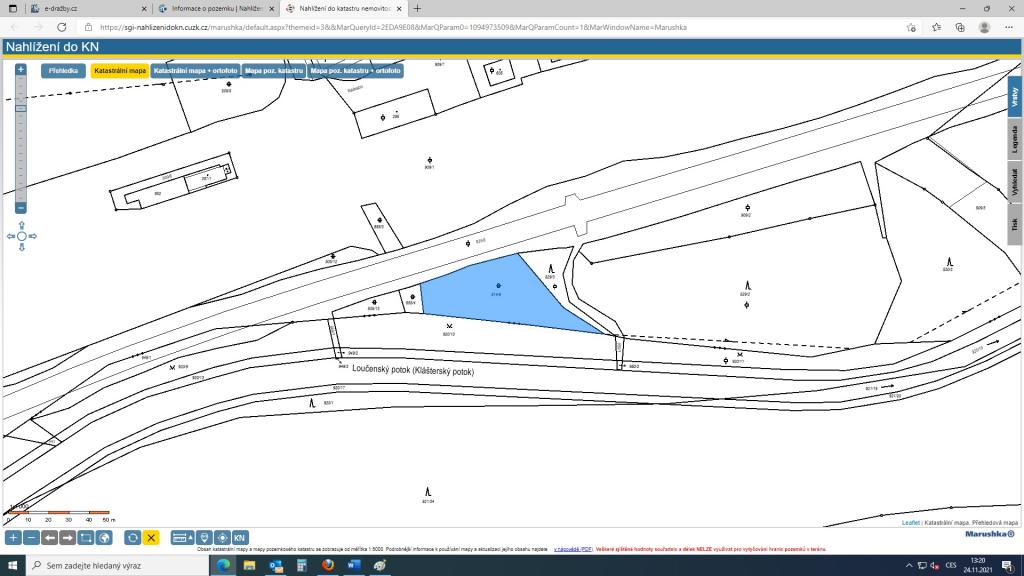Open the Windows notification center

click(x=1008, y=566)
